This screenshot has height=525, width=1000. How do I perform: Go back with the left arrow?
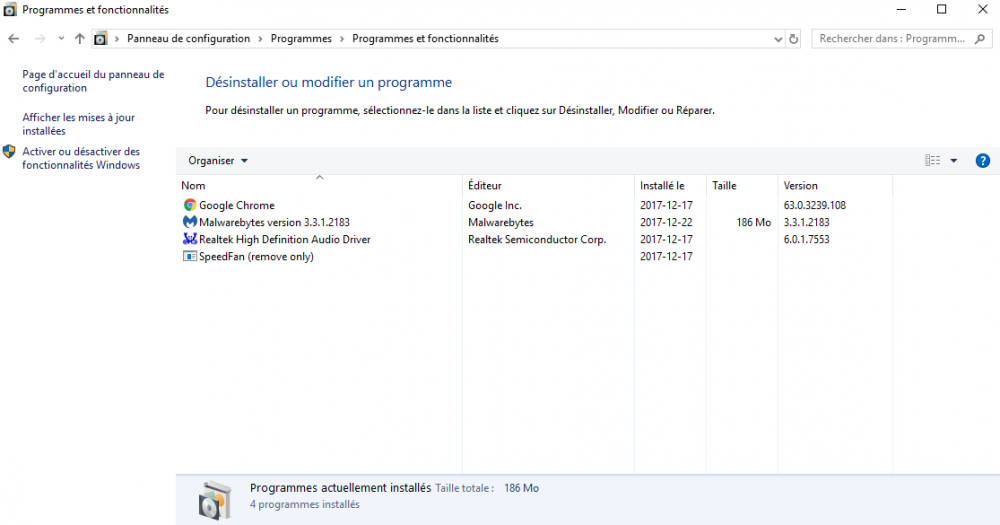13,39
